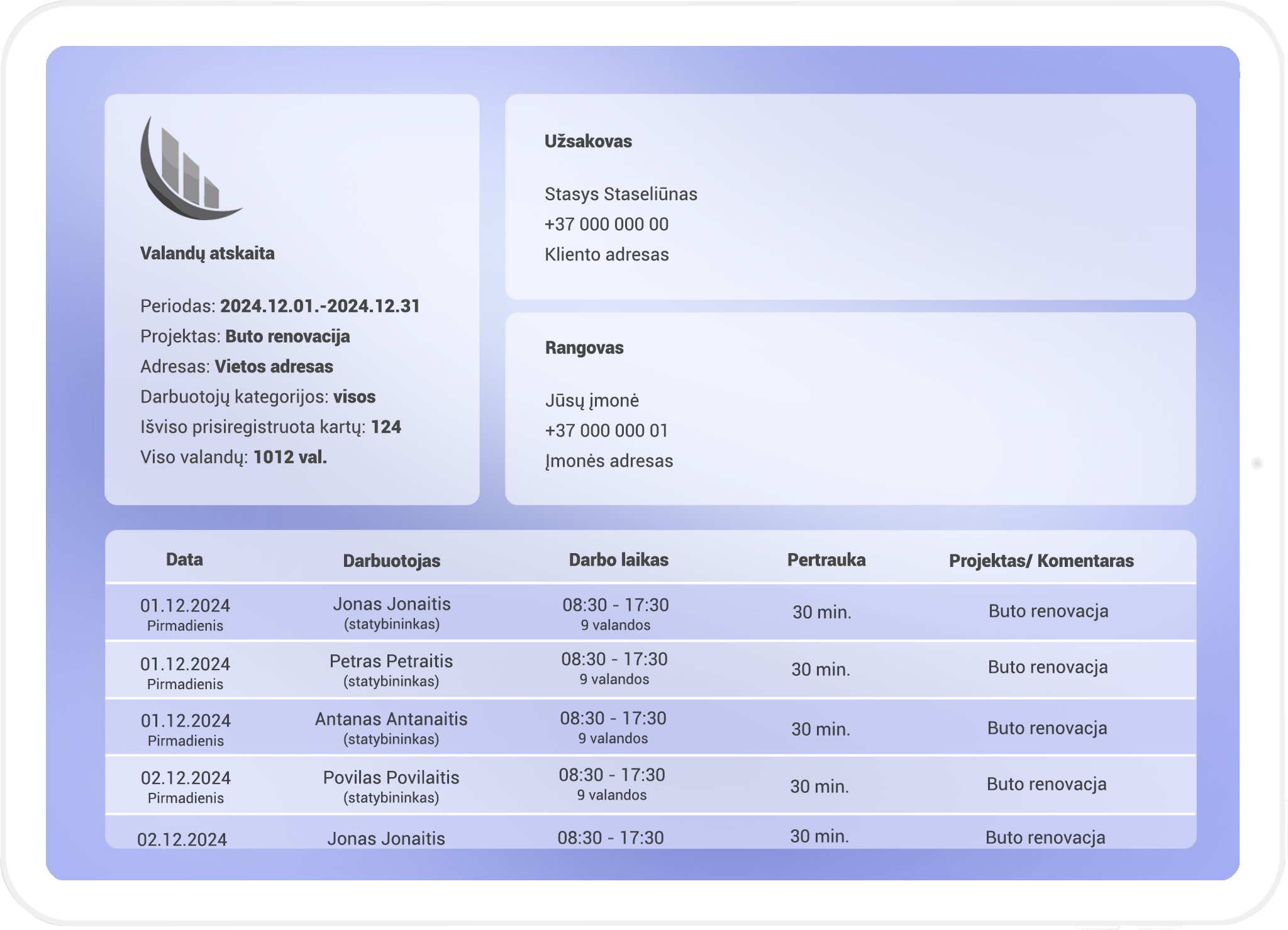Click Rangovas section title

[584, 348]
